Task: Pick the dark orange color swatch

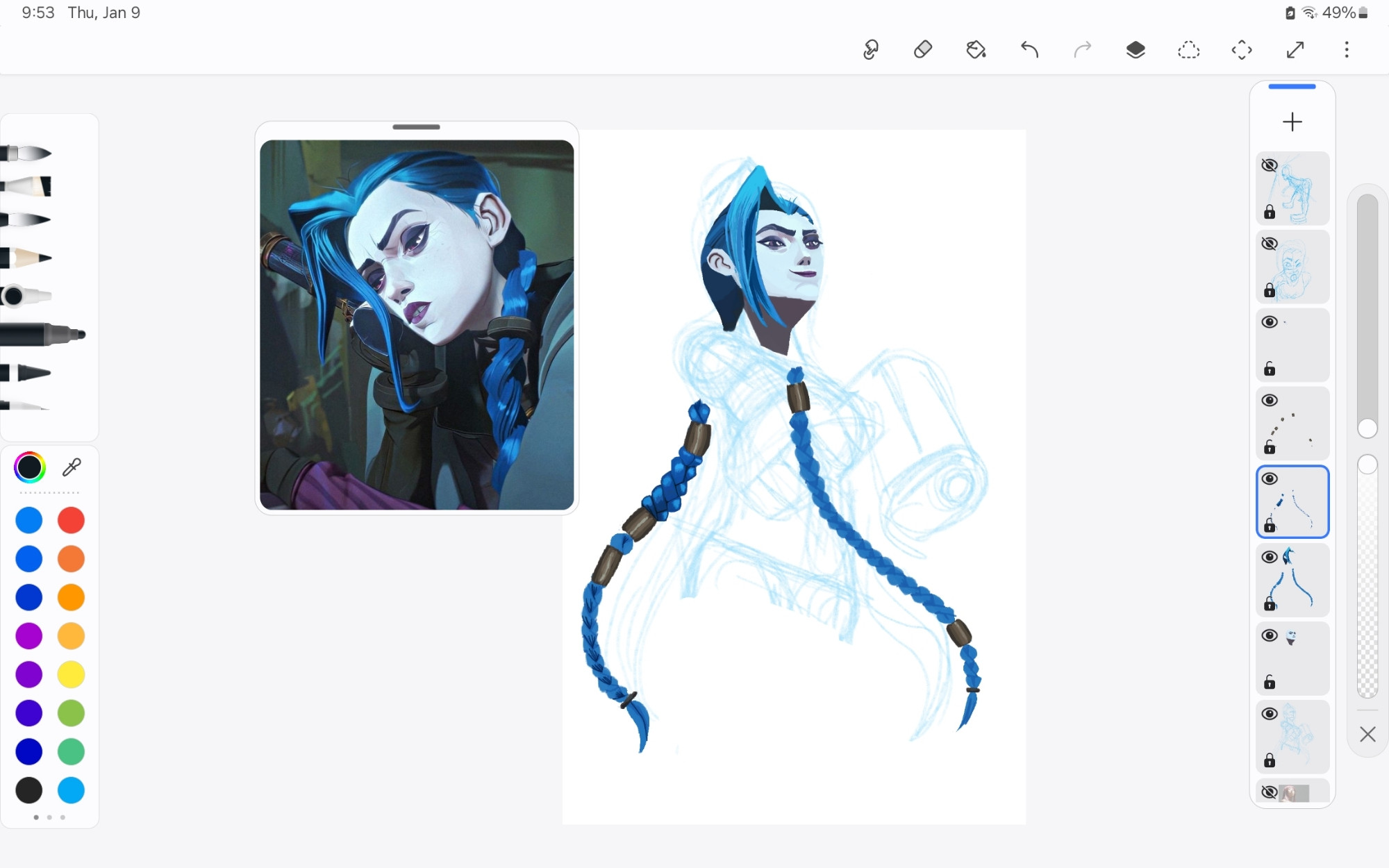Action: click(71, 559)
